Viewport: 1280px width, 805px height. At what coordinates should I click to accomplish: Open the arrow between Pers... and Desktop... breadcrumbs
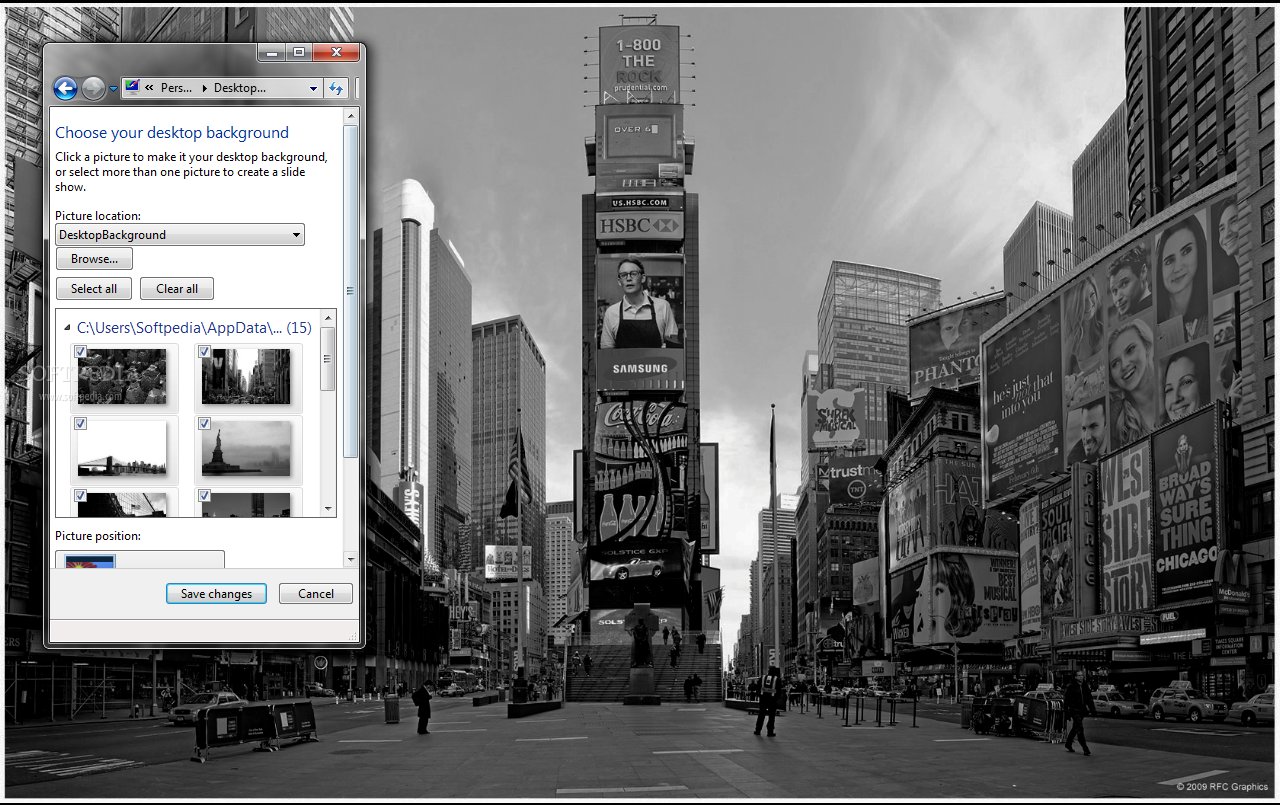click(x=205, y=88)
